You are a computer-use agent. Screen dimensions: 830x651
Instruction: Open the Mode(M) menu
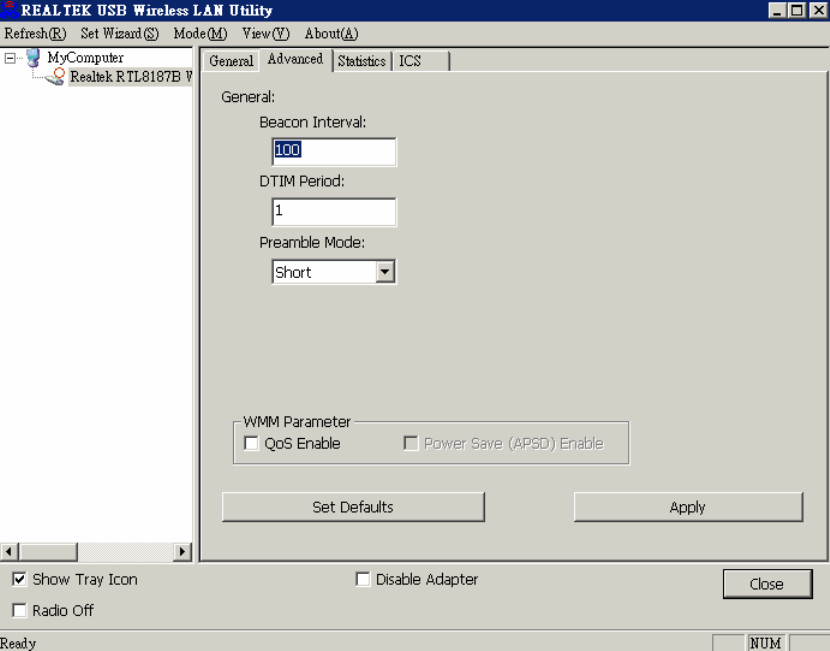click(x=200, y=33)
